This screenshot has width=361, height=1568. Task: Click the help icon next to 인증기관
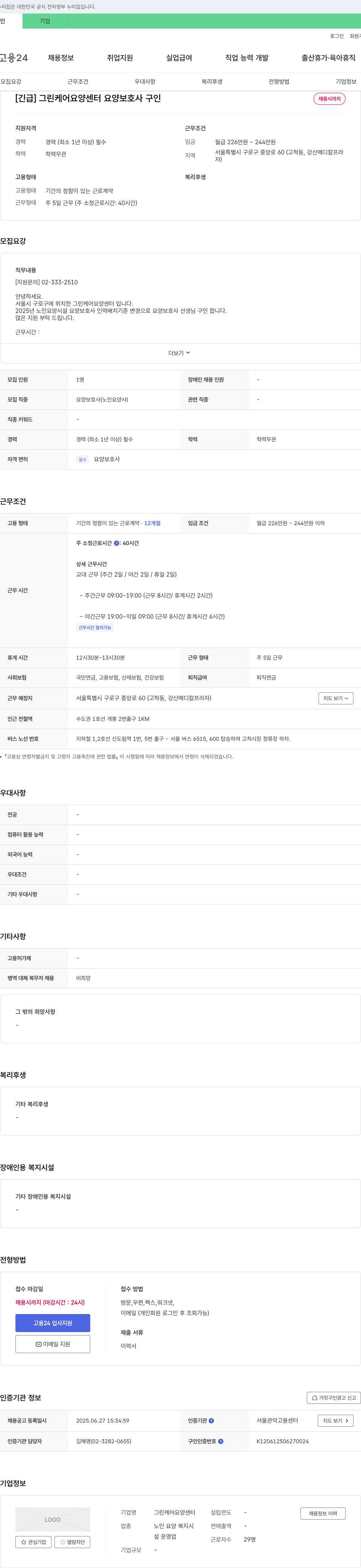[x=211, y=1421]
